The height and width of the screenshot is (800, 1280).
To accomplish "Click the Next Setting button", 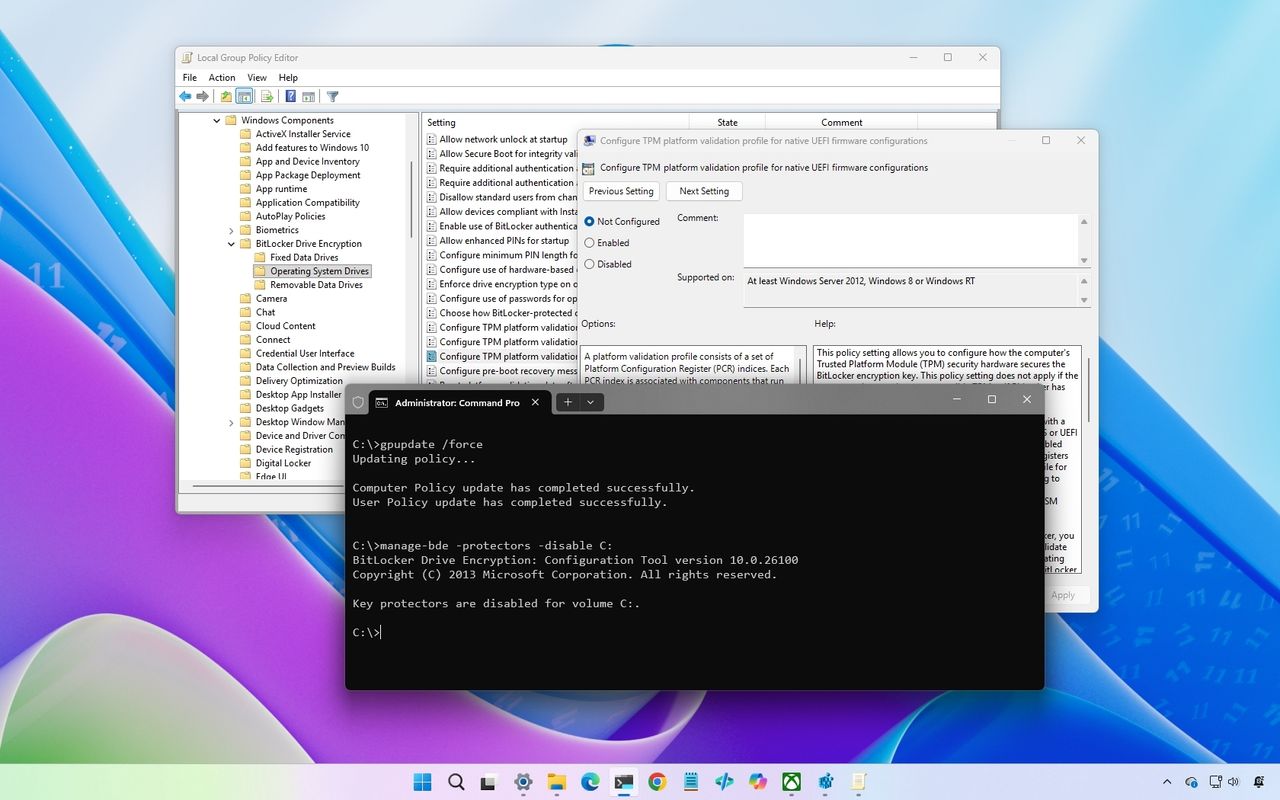I will tap(704, 190).
